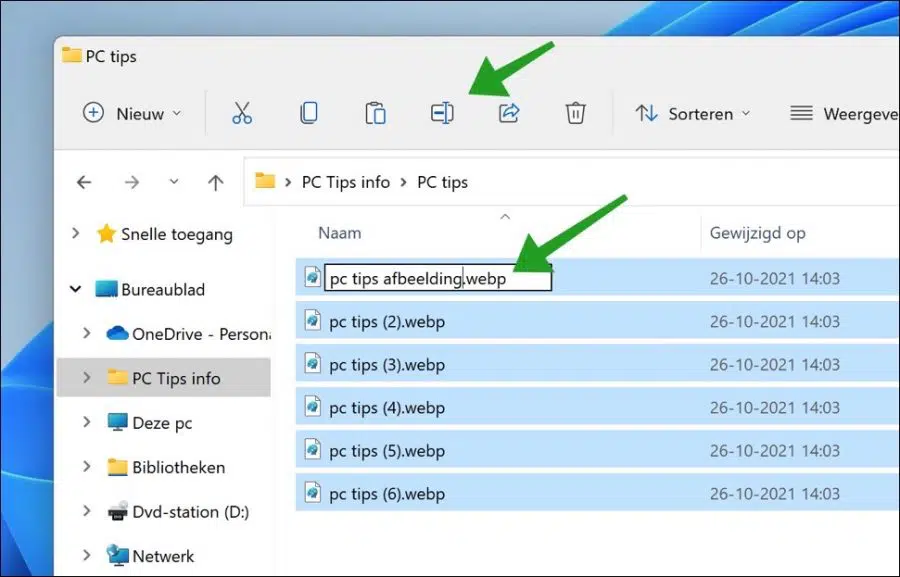Screen dimensions: 900x577
Task: Click file icon of pc tips (3).webp
Action: (312, 363)
